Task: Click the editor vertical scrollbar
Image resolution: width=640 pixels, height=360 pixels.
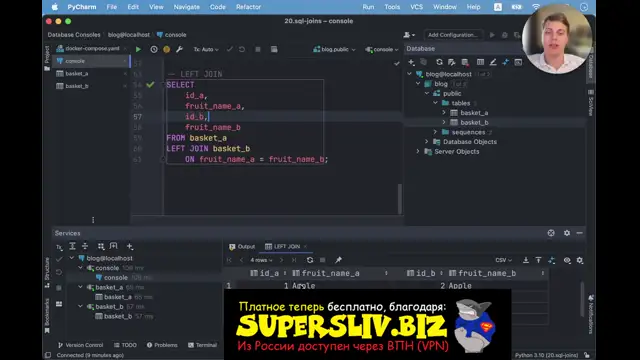Action: (400, 199)
